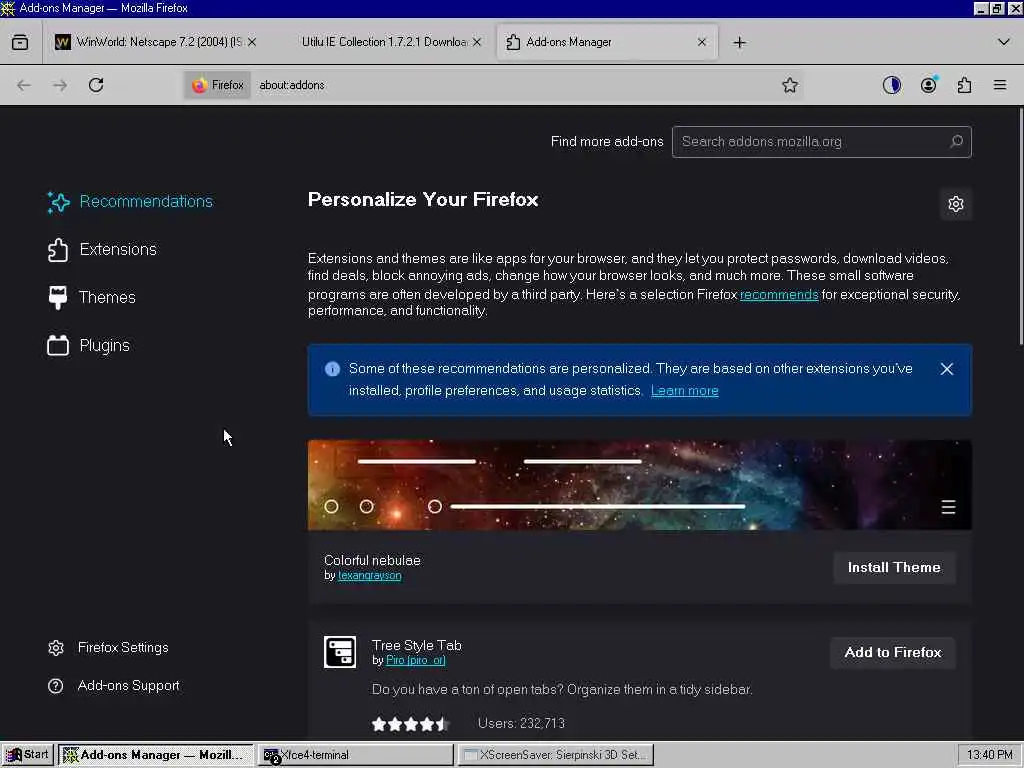Dismiss the personalized recommendations notice
This screenshot has height=768, width=1024.
tap(947, 369)
